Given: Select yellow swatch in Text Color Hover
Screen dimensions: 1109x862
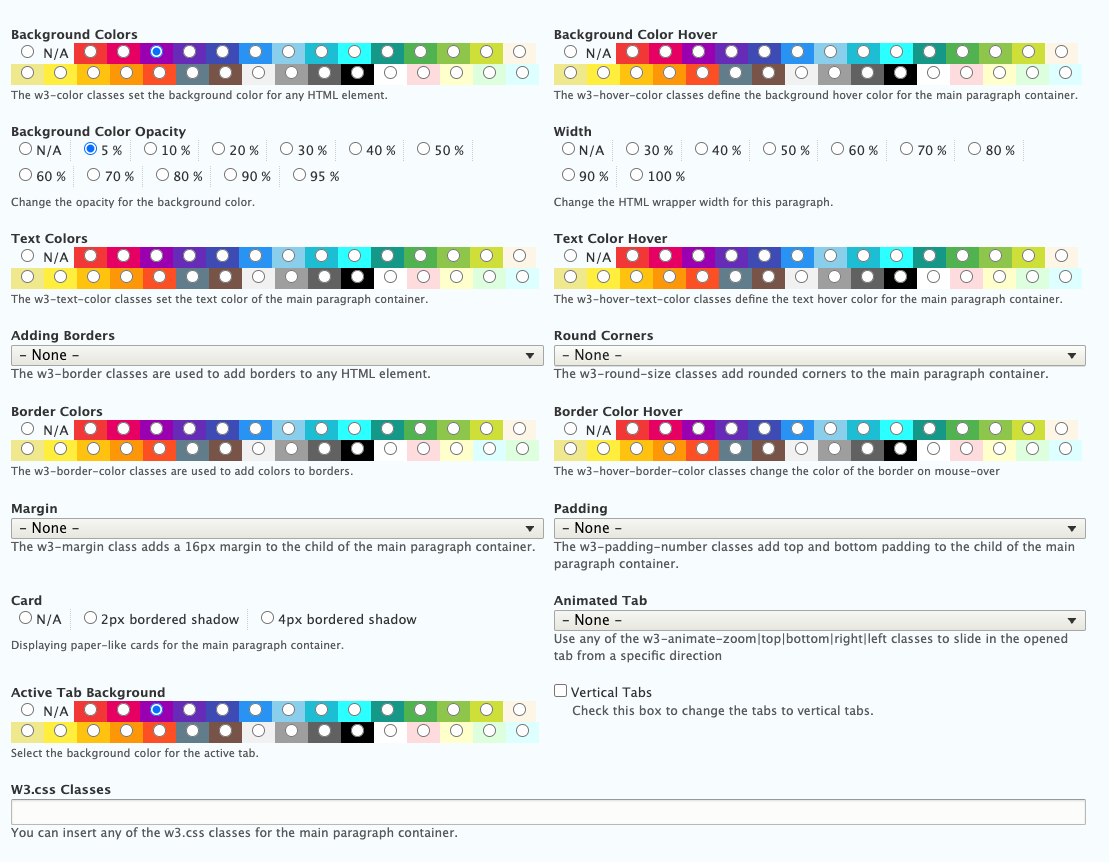Looking at the screenshot, I should click(x=603, y=276).
